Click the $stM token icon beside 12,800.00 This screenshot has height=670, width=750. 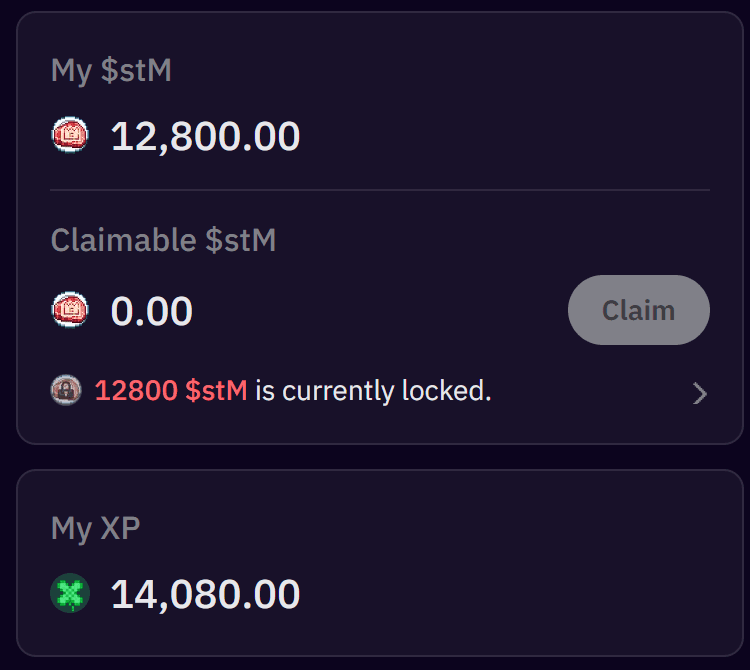70,135
